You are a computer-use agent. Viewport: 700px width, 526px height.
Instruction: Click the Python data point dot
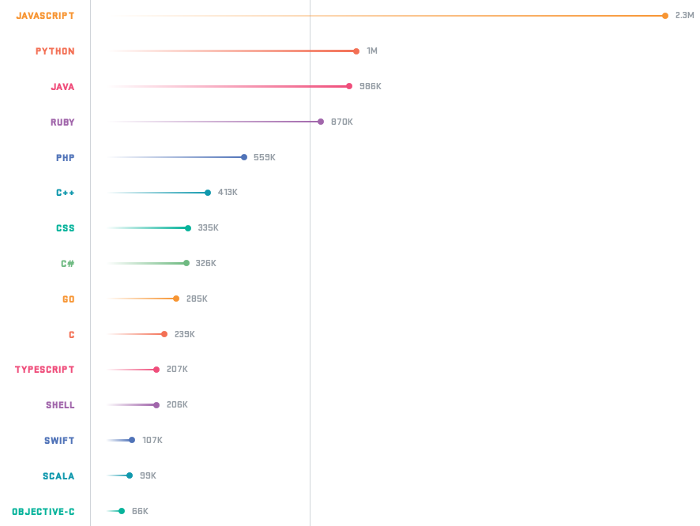[356, 51]
